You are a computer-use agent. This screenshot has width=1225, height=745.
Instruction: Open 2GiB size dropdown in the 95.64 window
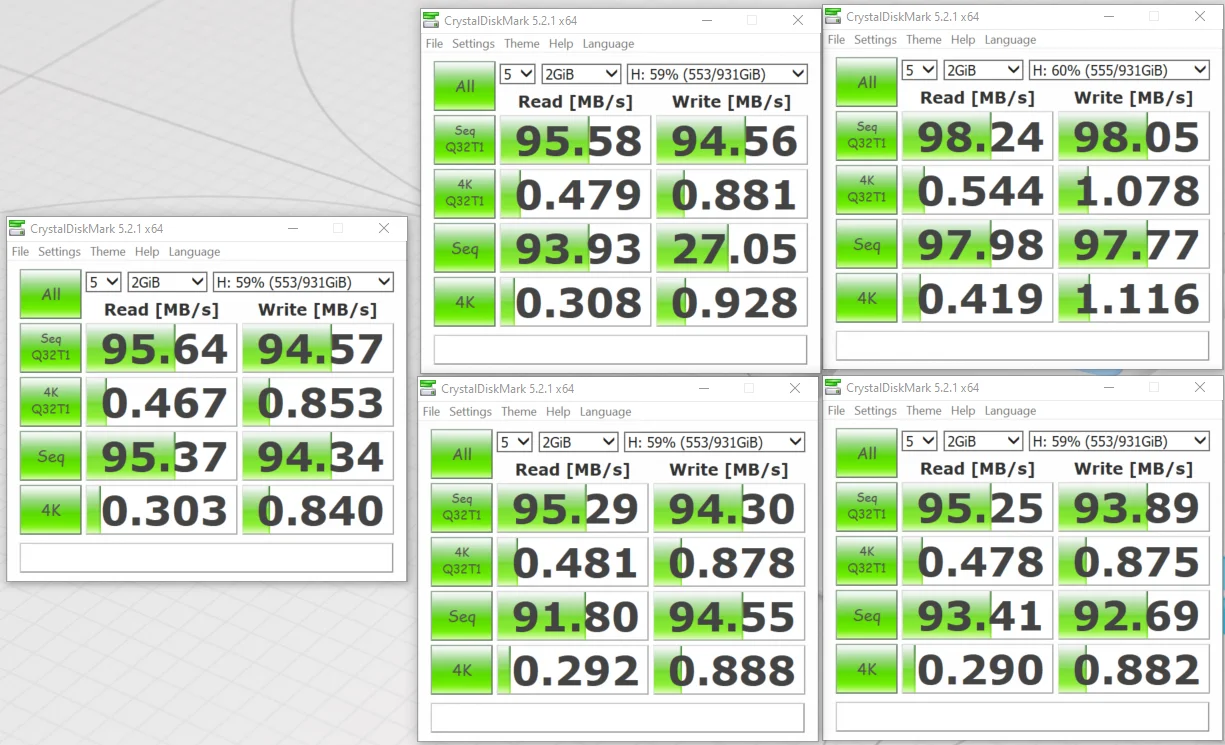pos(167,282)
